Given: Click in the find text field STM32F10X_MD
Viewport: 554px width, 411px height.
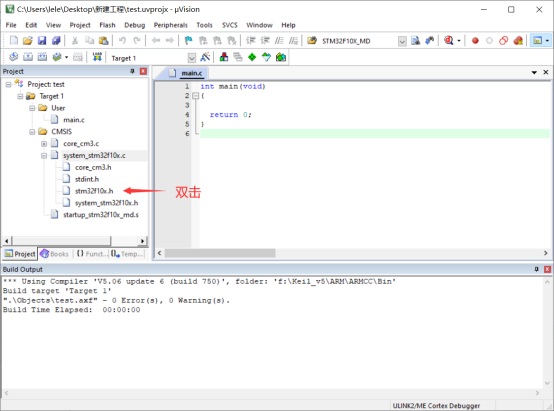Looking at the screenshot, I should [358, 41].
